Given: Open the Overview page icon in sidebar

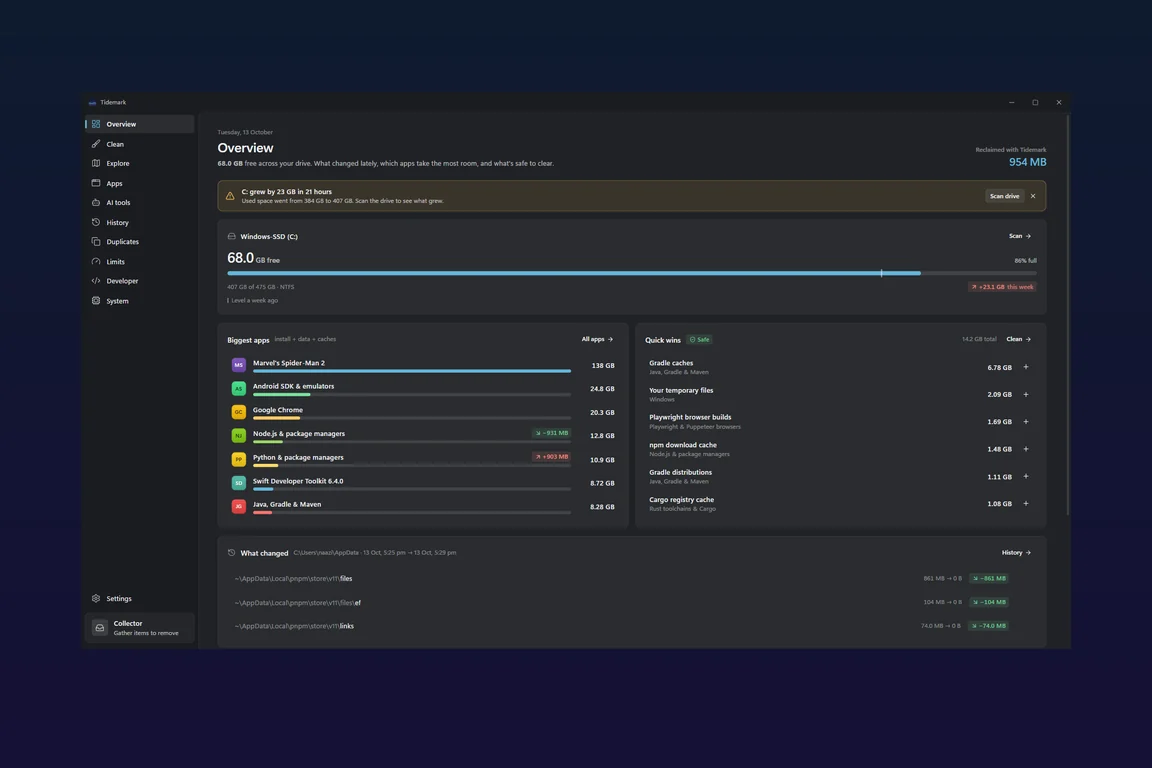Looking at the screenshot, I should [x=96, y=124].
